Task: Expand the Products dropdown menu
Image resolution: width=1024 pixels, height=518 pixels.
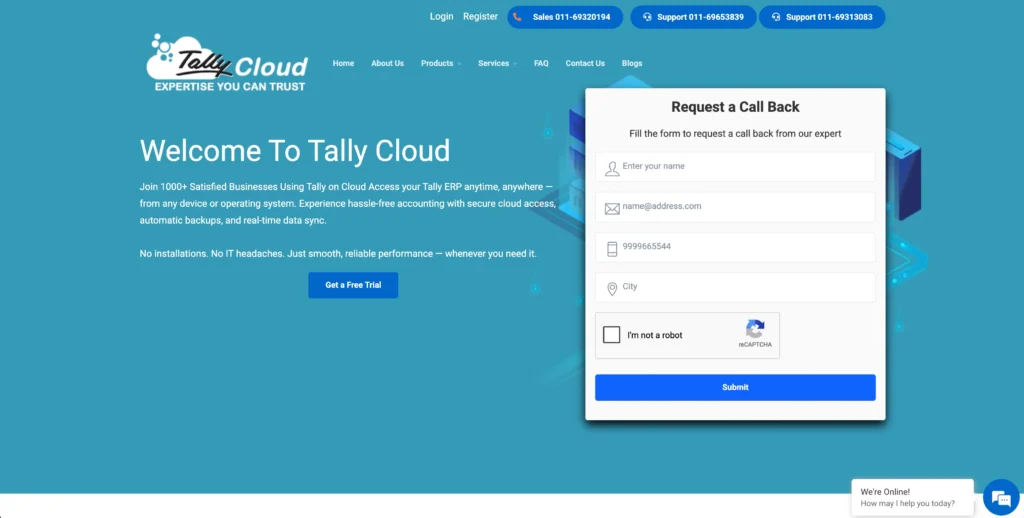Action: coord(441,63)
